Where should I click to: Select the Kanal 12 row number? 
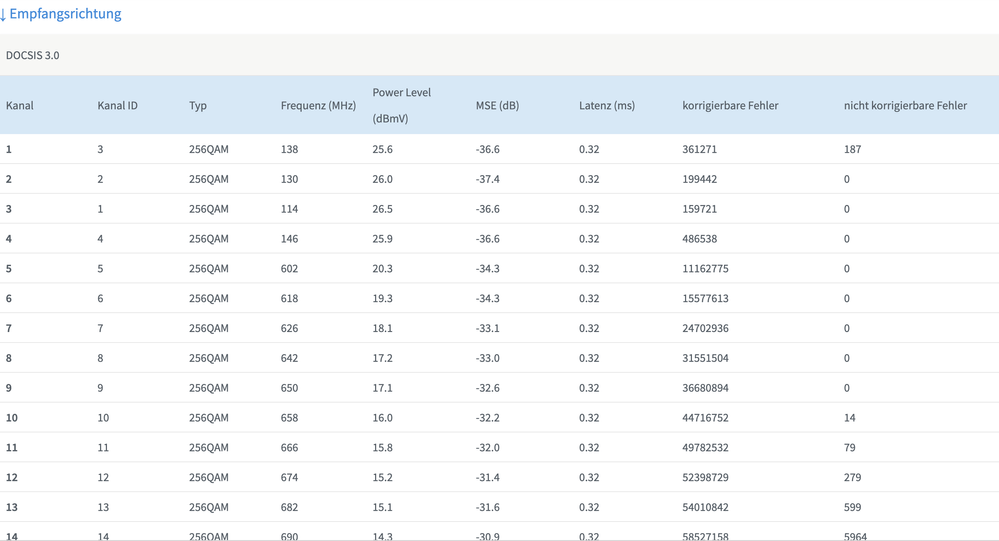click(x=12, y=478)
